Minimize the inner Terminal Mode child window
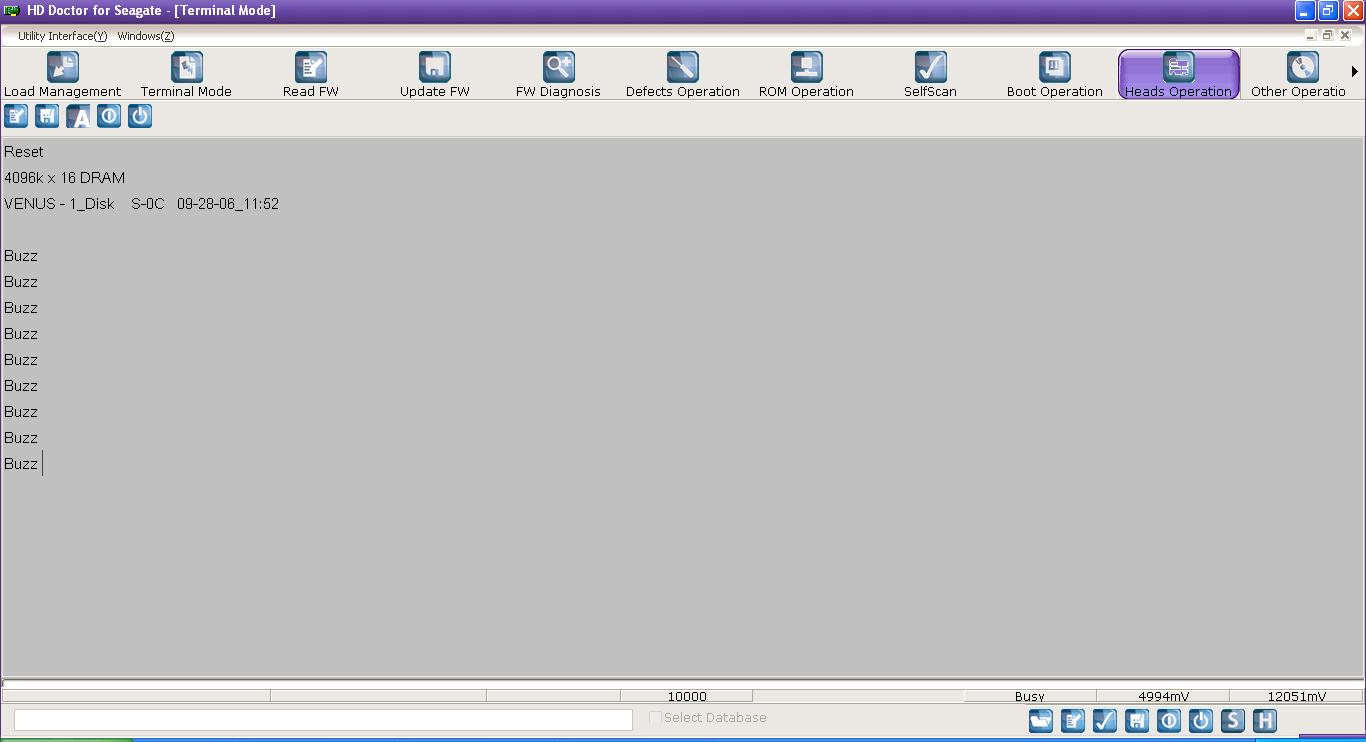Viewport: 1366px width, 742px height. click(1311, 35)
